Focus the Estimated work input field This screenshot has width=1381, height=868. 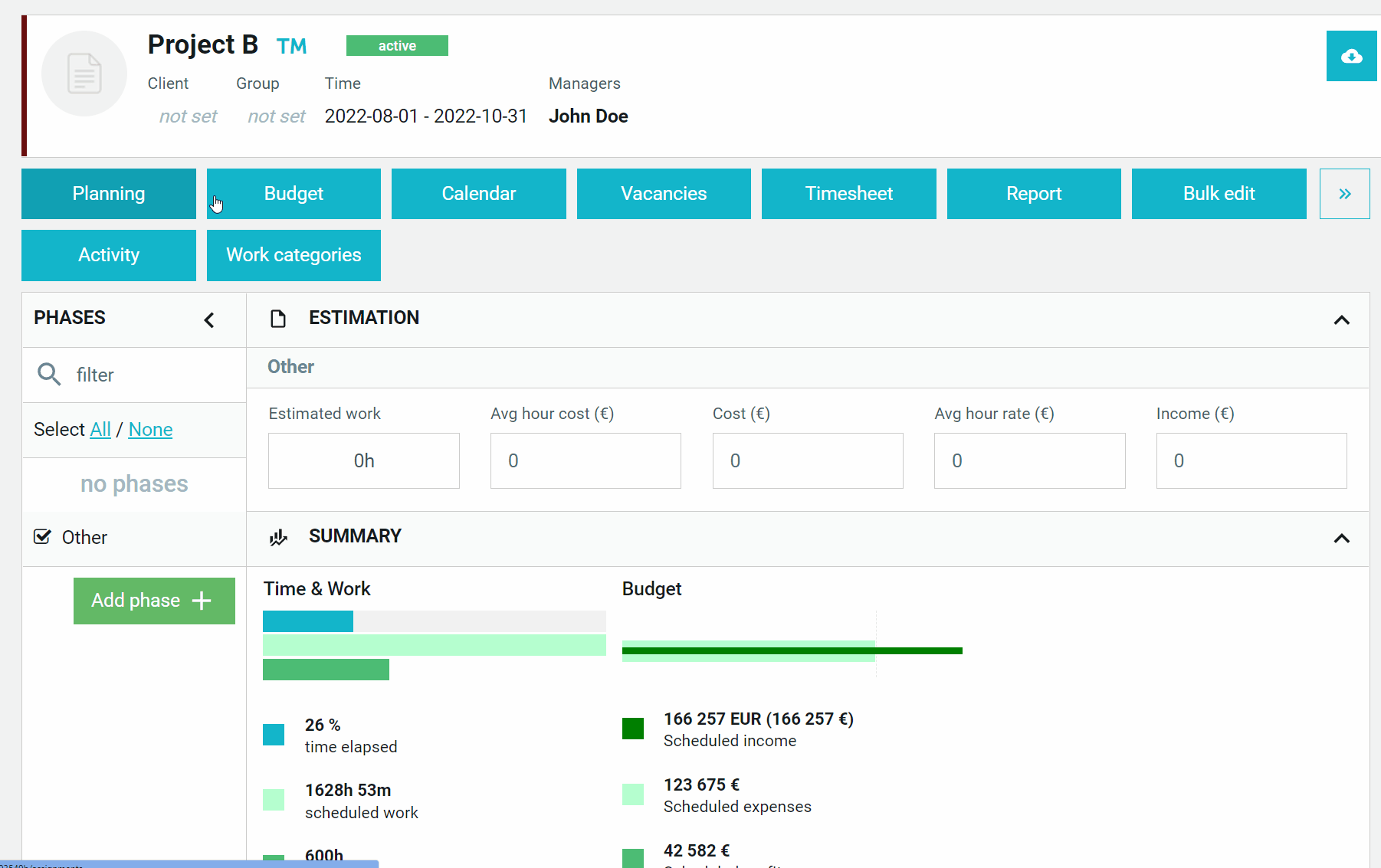pyautogui.click(x=364, y=460)
